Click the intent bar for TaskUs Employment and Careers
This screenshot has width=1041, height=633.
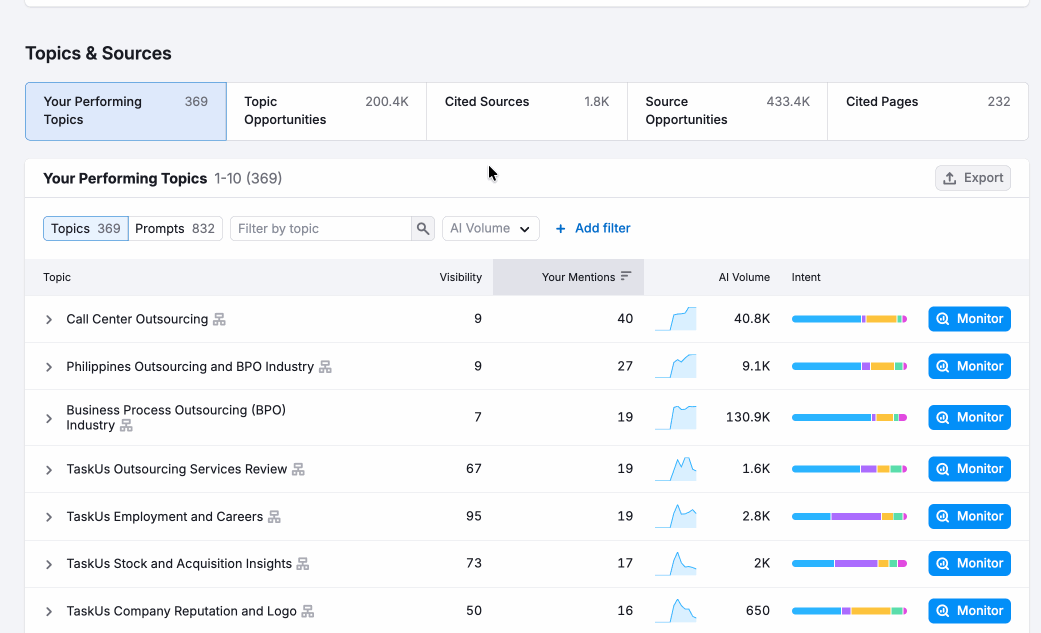coord(849,516)
